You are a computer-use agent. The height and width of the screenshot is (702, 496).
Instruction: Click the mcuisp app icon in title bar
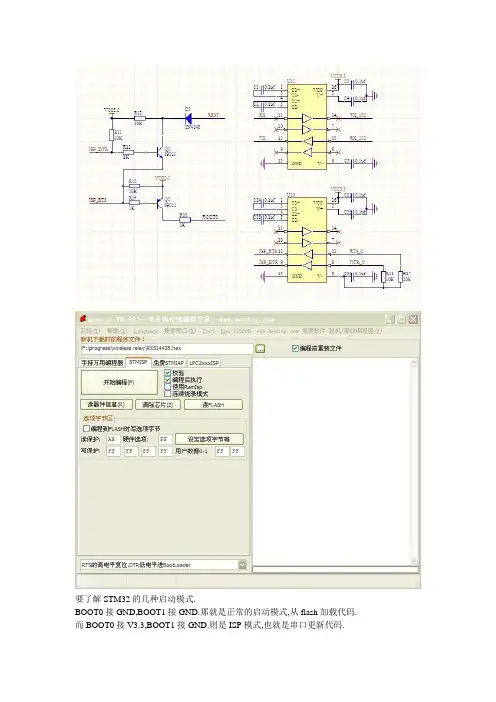coord(81,319)
